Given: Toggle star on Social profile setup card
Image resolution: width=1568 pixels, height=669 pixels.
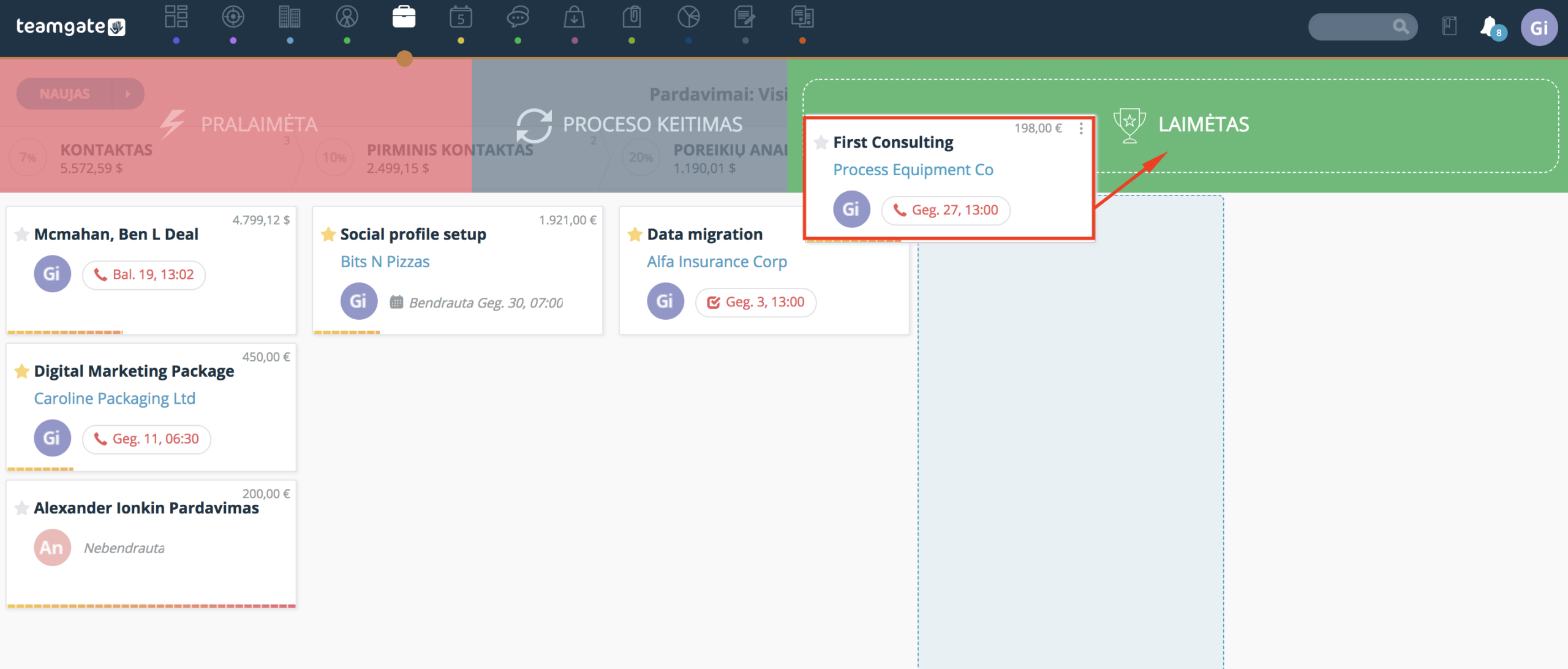Looking at the screenshot, I should (x=328, y=235).
